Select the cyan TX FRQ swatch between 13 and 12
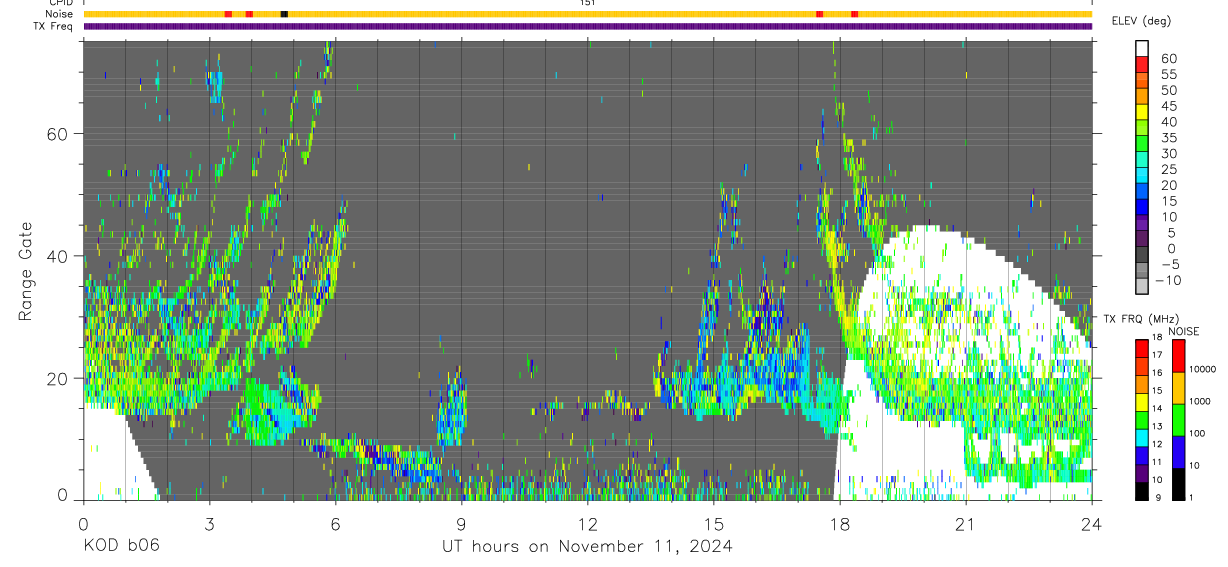 (1142, 436)
